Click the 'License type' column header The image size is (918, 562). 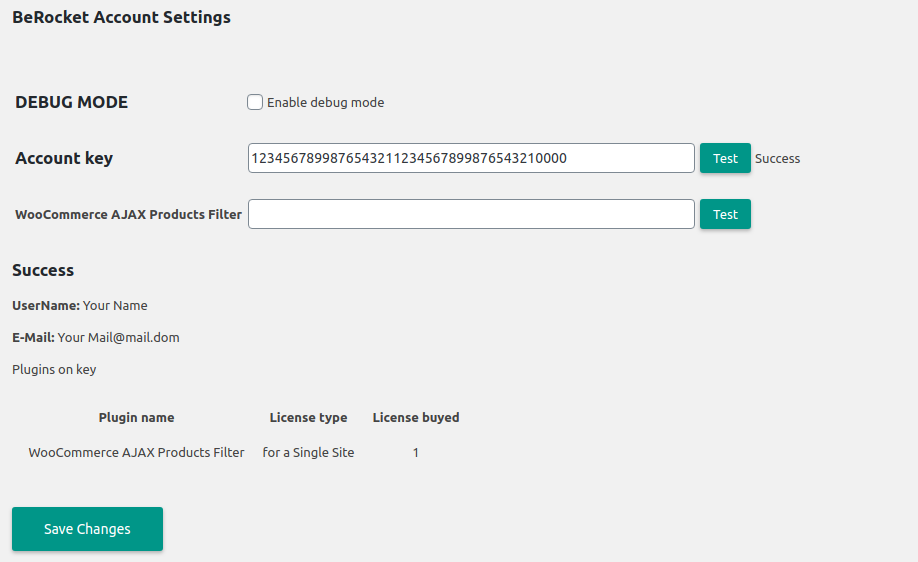[308, 417]
